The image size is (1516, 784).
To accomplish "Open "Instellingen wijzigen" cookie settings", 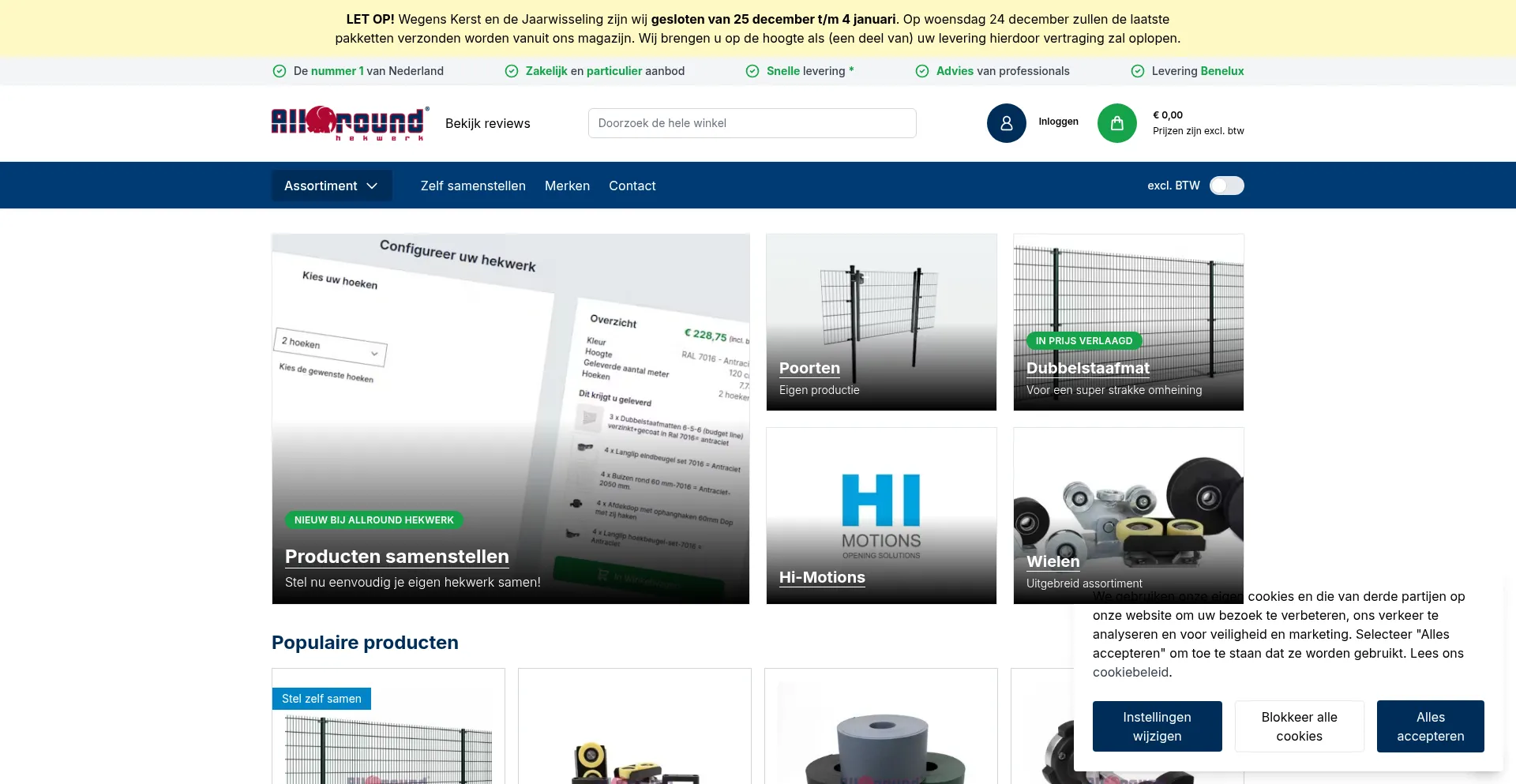I will coord(1157,726).
